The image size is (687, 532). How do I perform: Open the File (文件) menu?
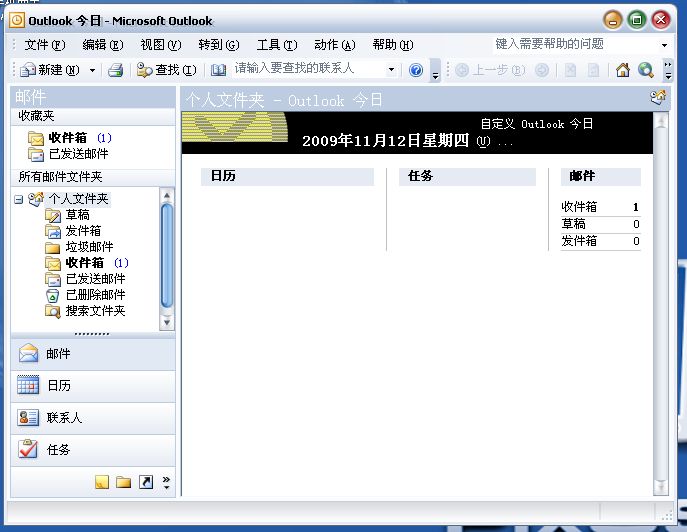point(45,45)
